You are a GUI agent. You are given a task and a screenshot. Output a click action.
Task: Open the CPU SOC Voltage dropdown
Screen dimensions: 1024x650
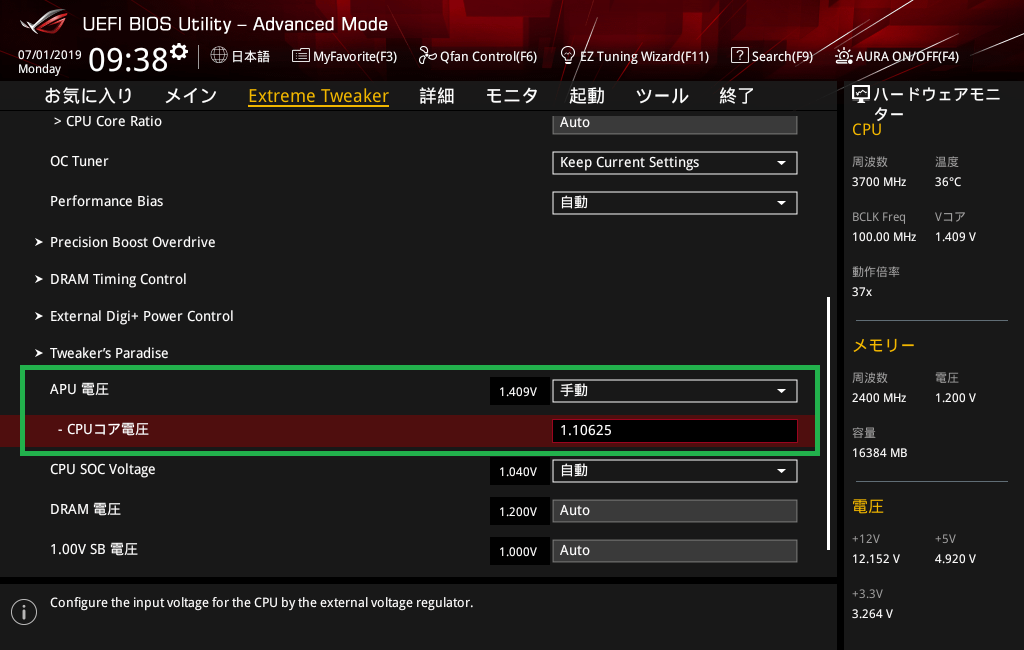(x=675, y=471)
